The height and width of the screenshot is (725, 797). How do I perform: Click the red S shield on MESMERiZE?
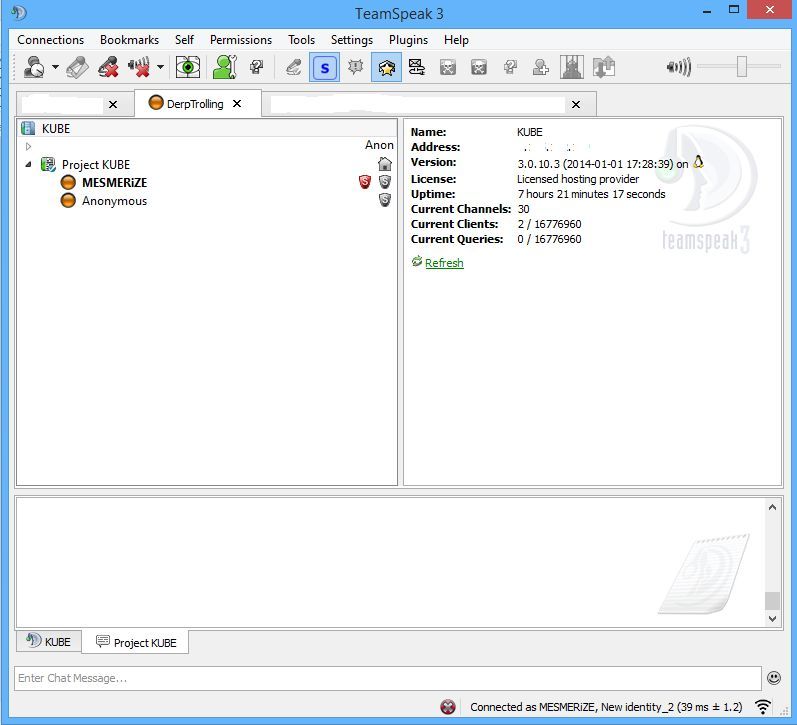tap(364, 182)
